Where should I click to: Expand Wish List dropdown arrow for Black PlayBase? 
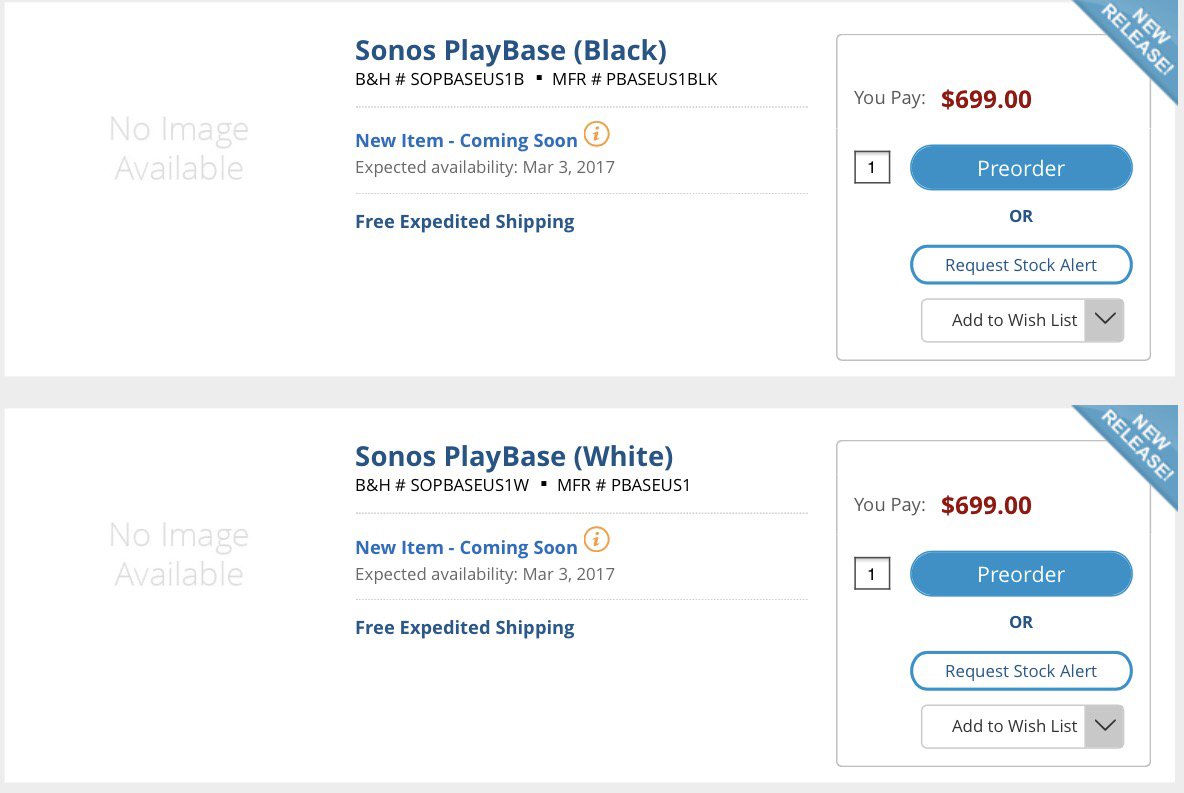(x=1105, y=320)
